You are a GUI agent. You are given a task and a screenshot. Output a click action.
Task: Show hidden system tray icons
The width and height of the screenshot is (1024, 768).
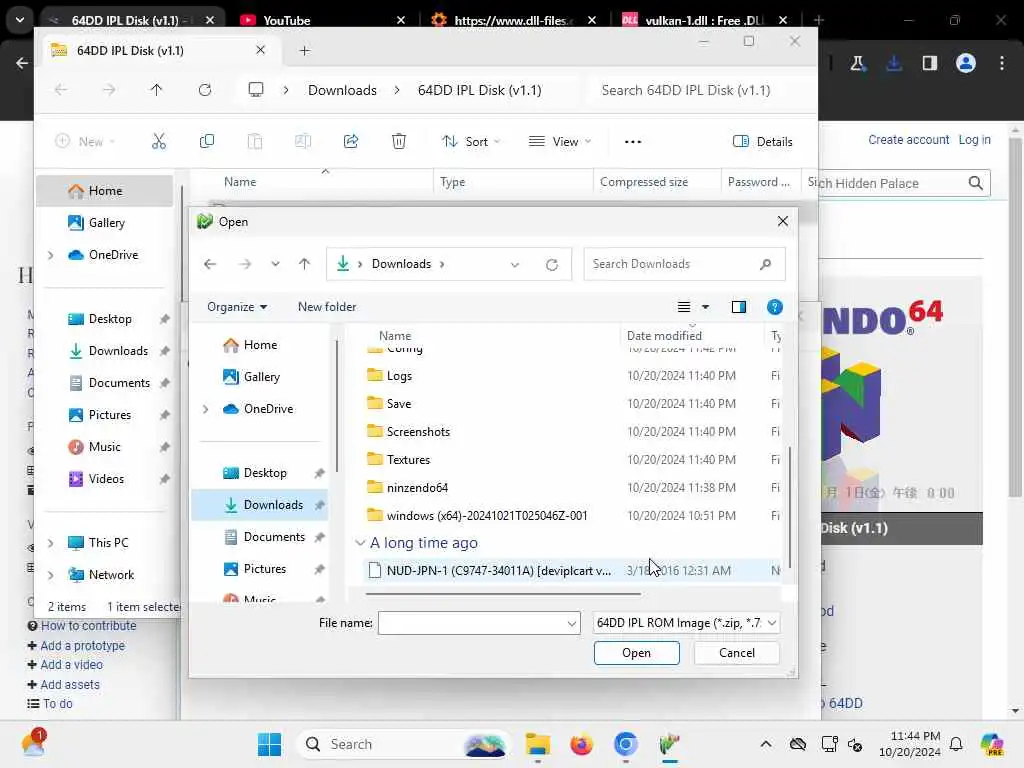click(x=766, y=744)
